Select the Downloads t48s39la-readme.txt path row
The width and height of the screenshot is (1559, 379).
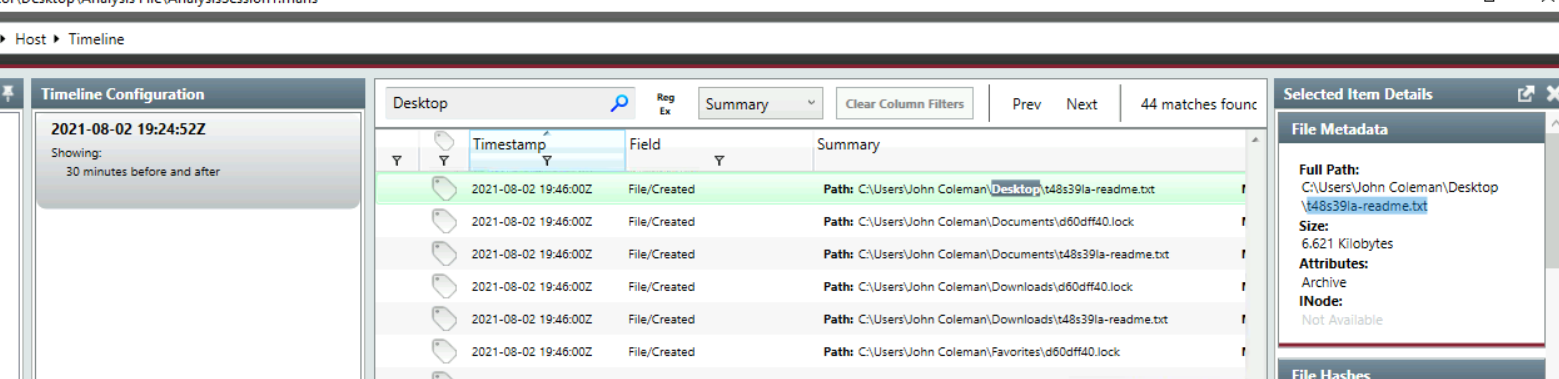[811, 319]
